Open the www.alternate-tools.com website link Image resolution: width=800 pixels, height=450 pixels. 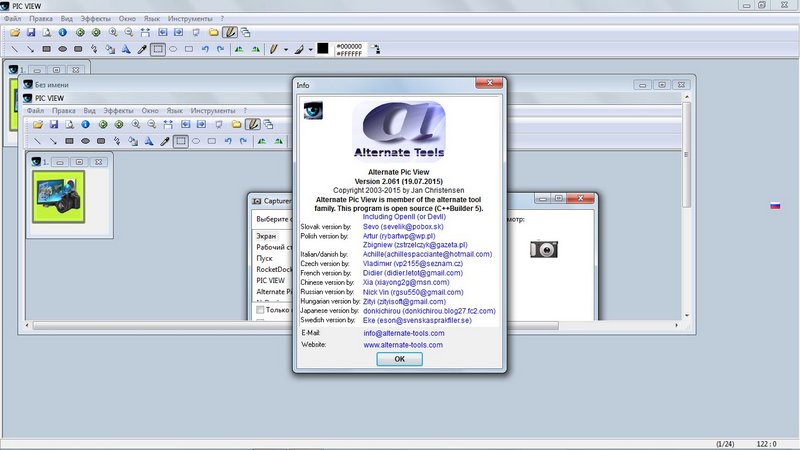tap(403, 345)
